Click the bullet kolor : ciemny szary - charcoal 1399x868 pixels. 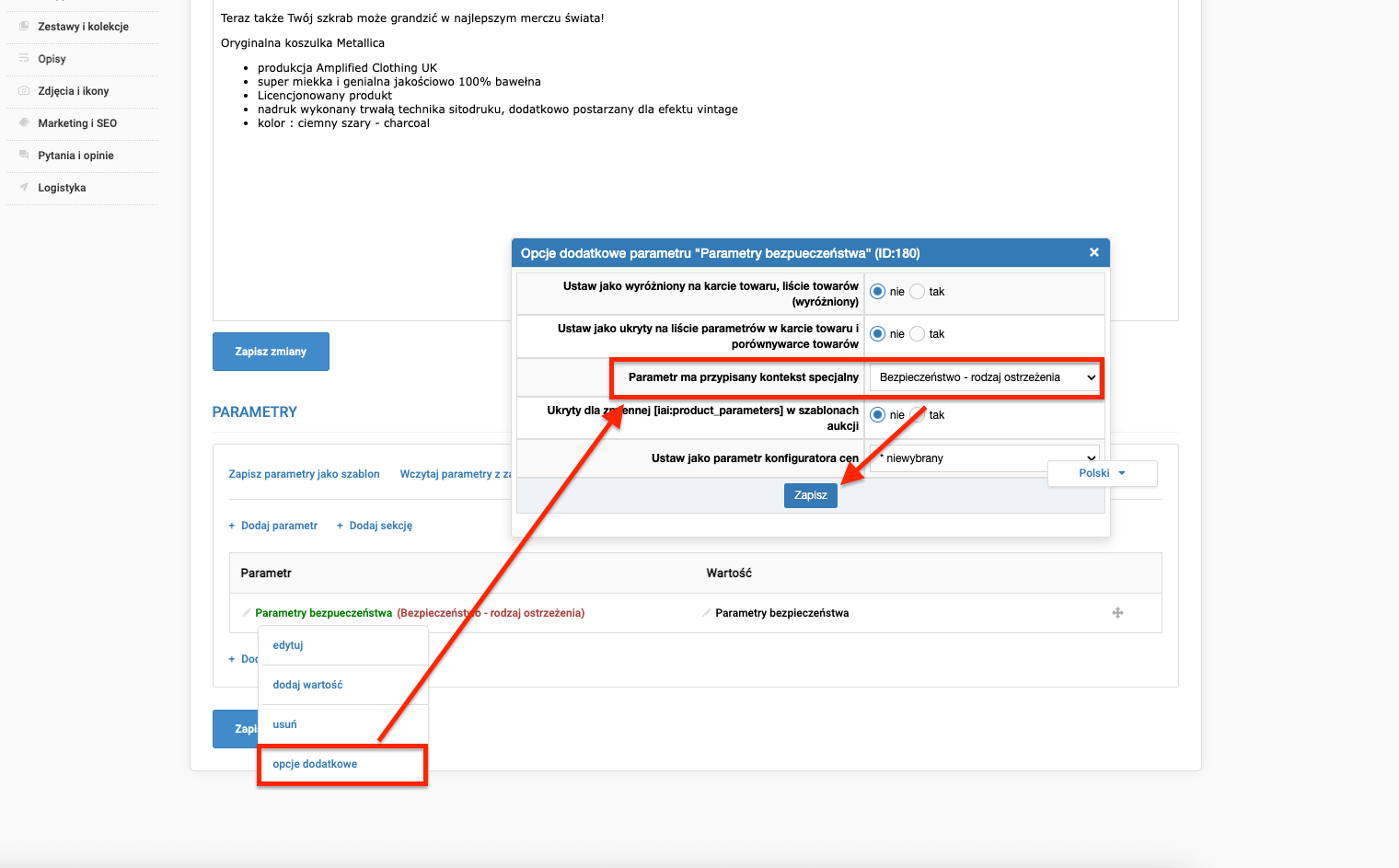[343, 123]
